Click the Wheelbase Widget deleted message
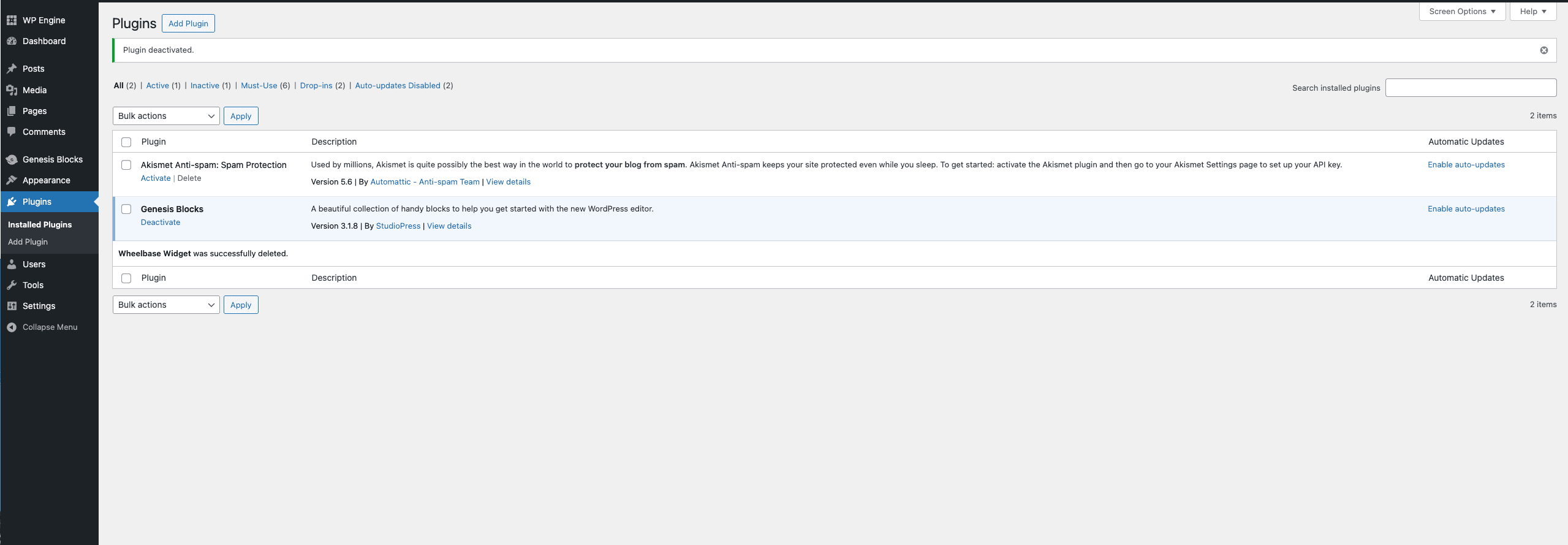1568x545 pixels. (x=203, y=254)
